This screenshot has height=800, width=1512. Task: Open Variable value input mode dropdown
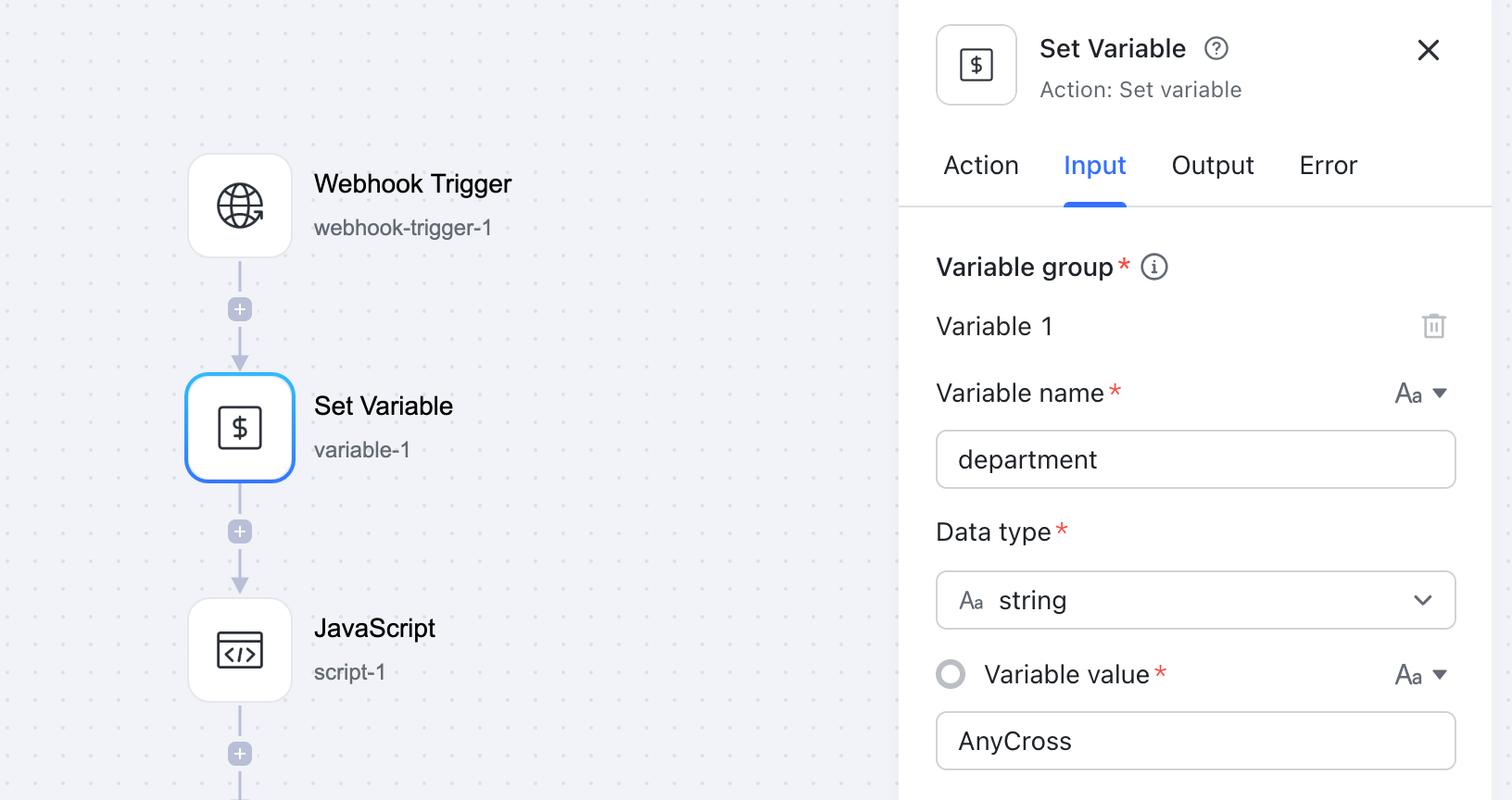point(1421,675)
